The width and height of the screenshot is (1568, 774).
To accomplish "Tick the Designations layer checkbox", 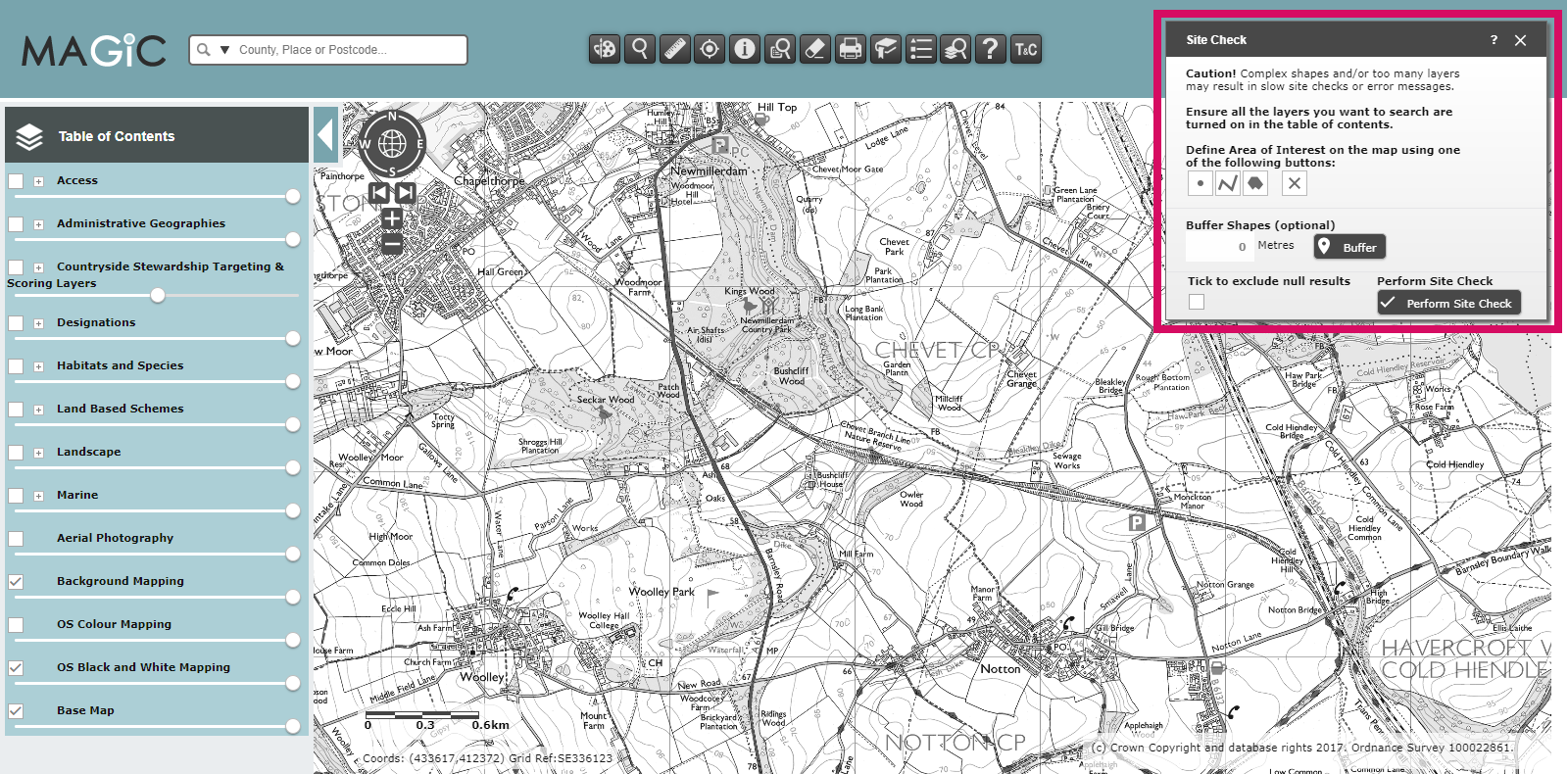I will [x=16, y=323].
